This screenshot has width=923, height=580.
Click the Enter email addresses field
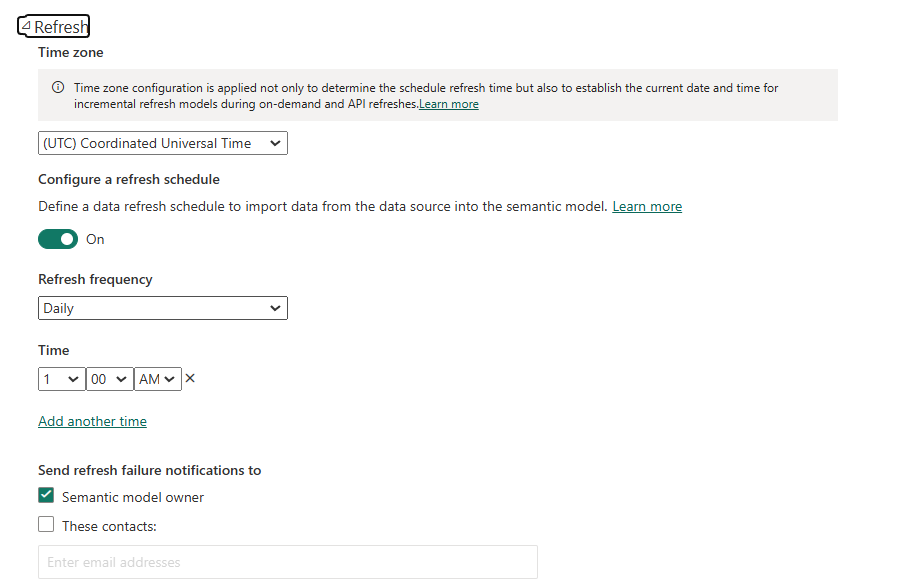pyautogui.click(x=288, y=562)
